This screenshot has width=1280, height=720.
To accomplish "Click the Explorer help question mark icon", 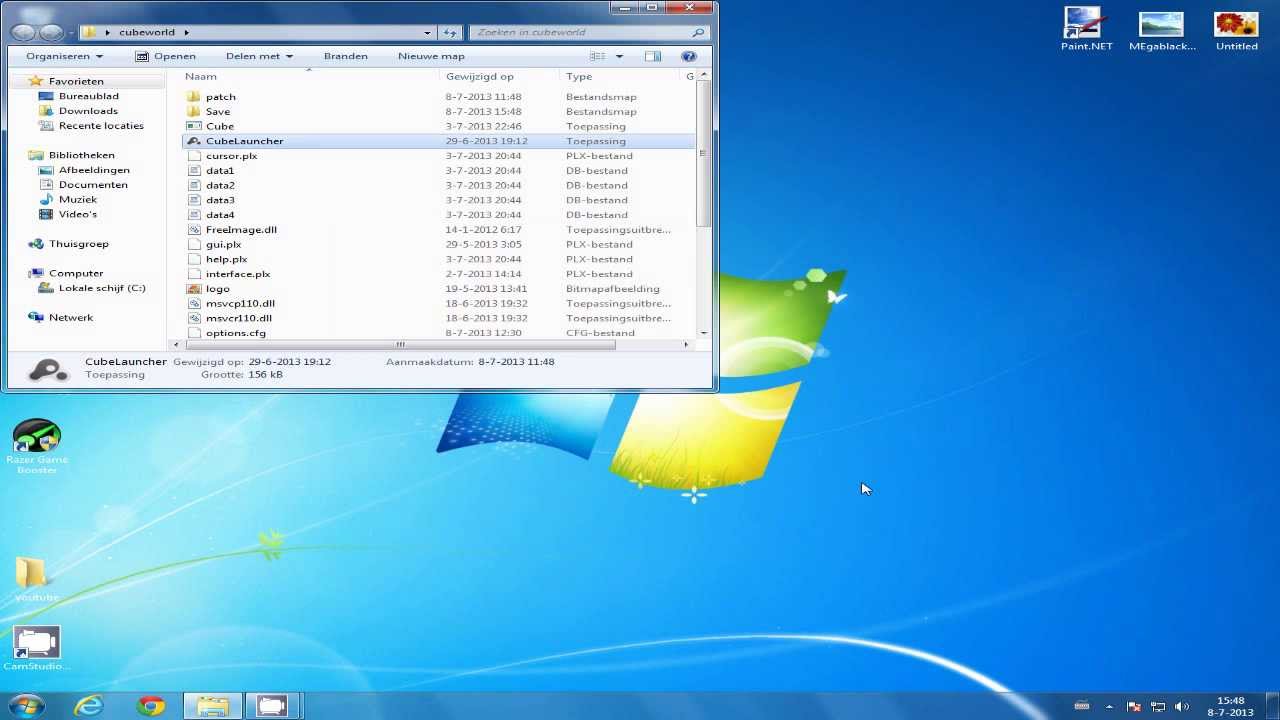I will coord(688,56).
